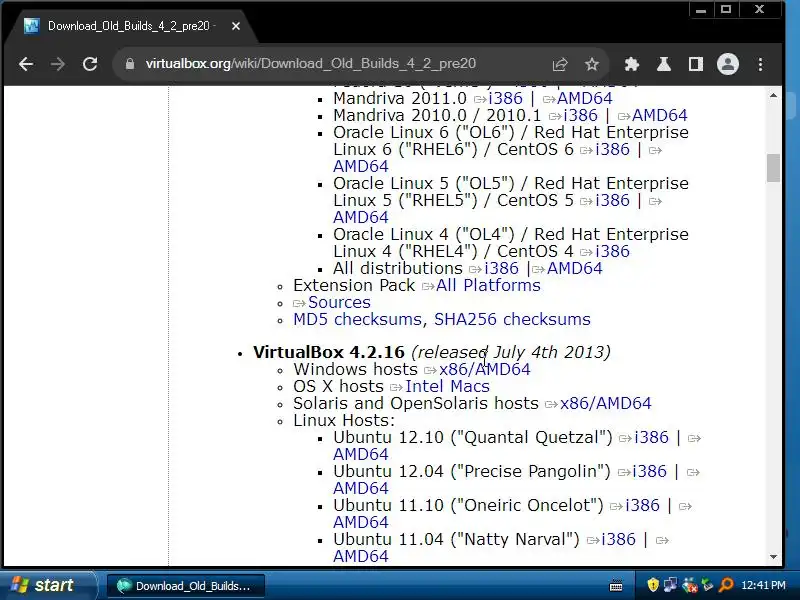Open Mandriva 2011.0 AMD64 link

585,98
